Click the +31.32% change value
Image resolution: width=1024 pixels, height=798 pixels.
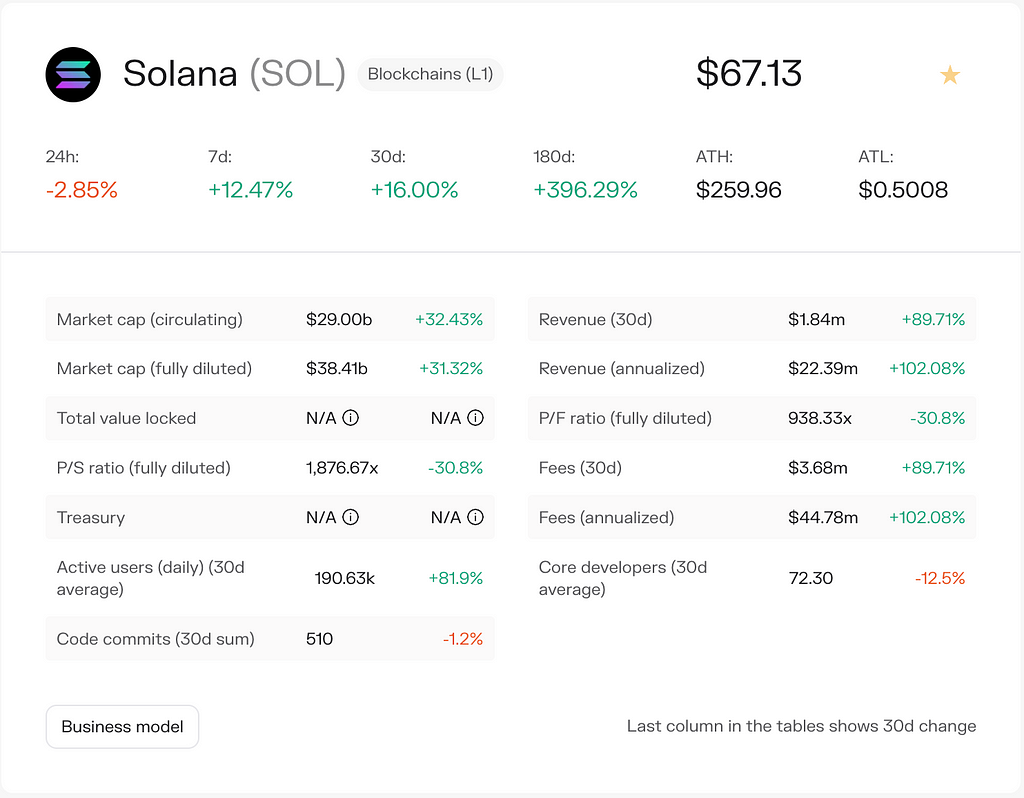[451, 369]
